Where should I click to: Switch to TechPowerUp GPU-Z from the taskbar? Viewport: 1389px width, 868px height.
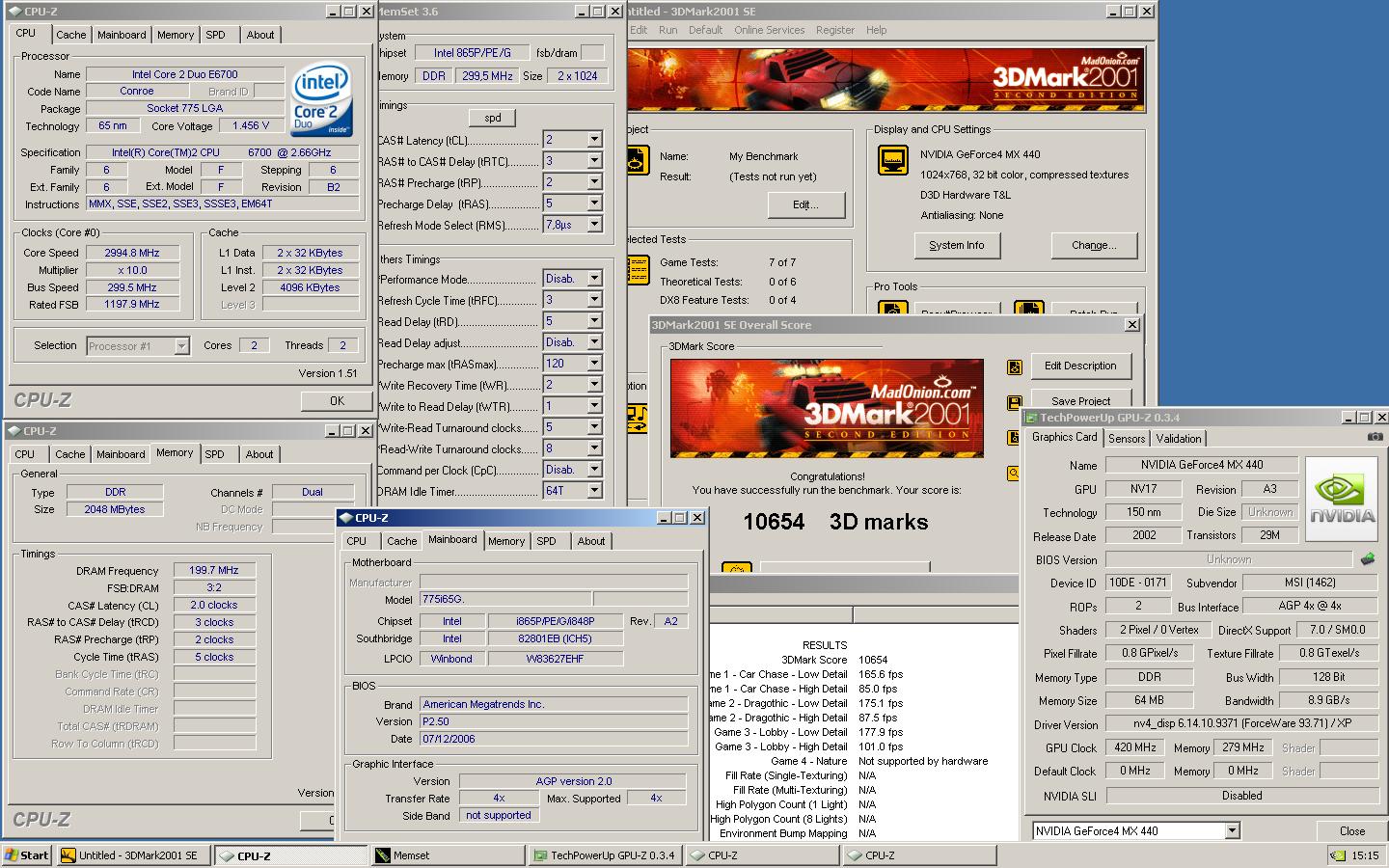[x=606, y=855]
